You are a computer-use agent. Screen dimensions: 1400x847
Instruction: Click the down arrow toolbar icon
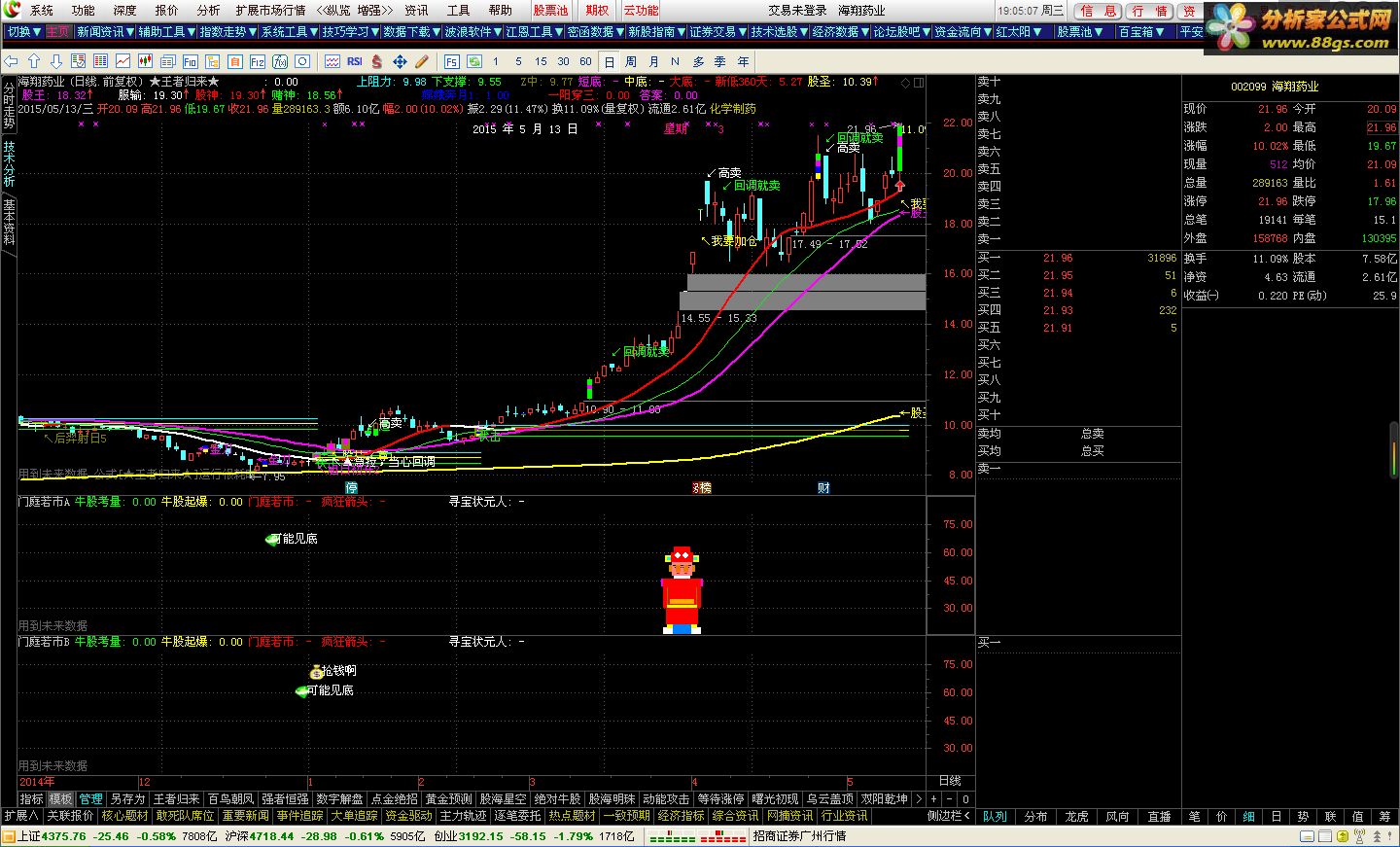(x=56, y=61)
